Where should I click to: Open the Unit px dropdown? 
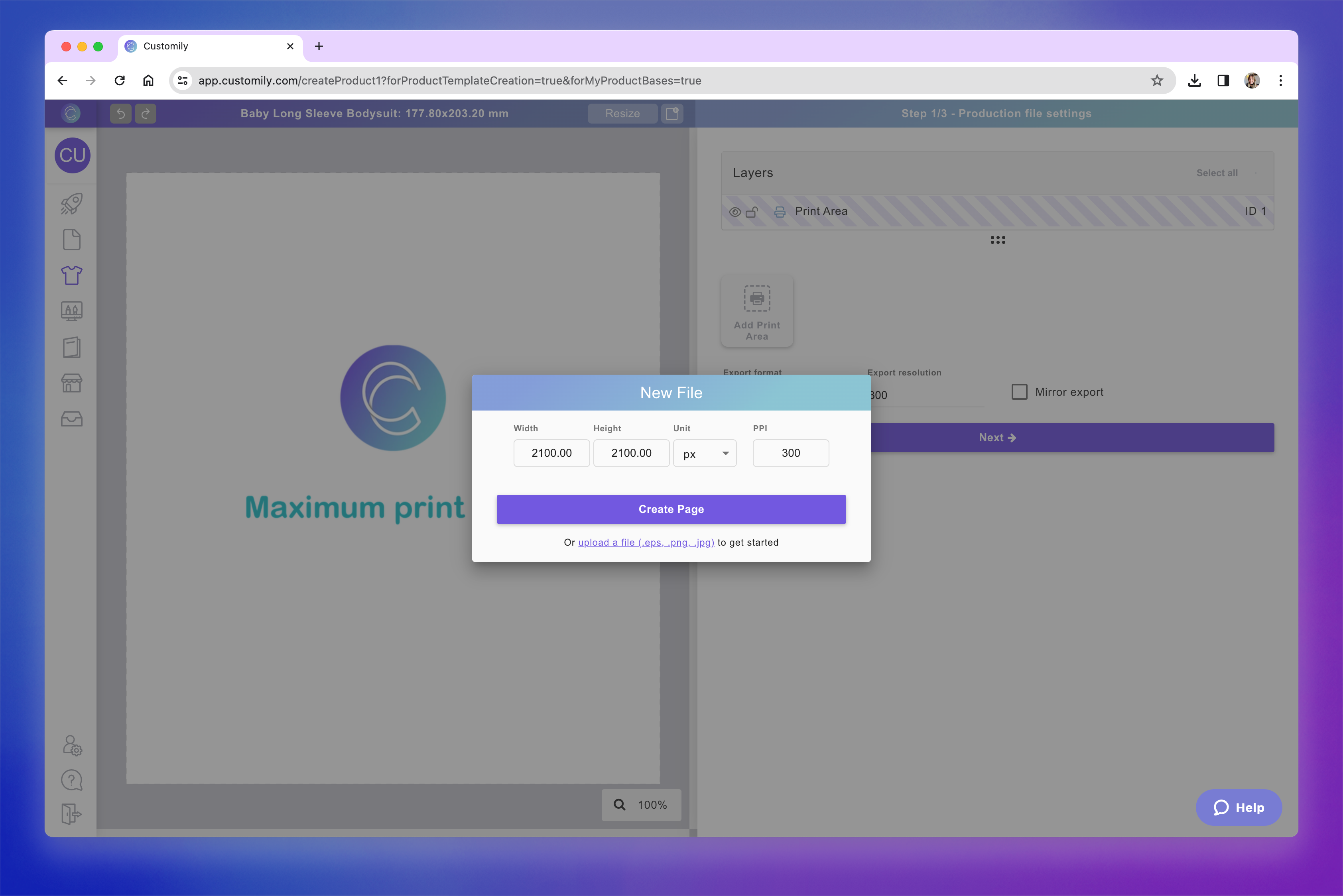click(704, 454)
